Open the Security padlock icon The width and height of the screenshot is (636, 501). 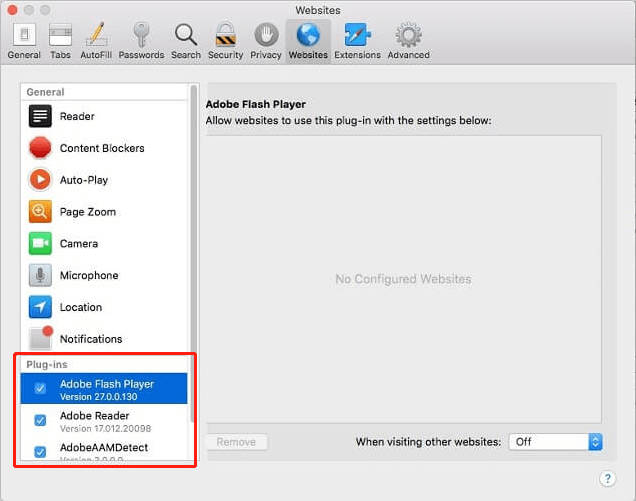pos(226,34)
